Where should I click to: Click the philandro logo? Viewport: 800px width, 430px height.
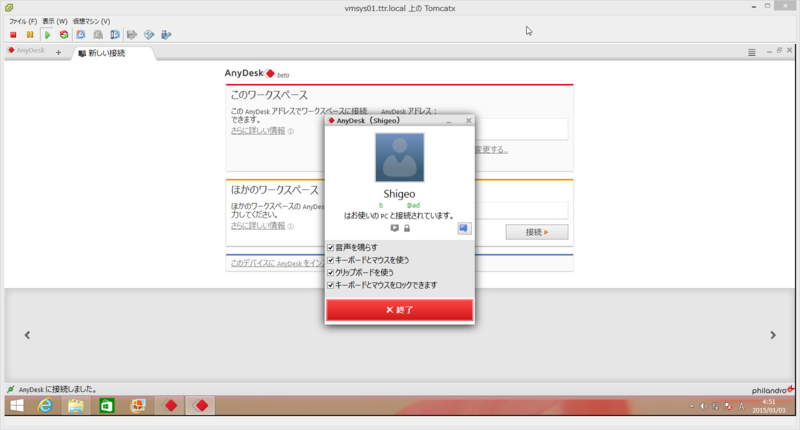pyautogui.click(x=772, y=390)
